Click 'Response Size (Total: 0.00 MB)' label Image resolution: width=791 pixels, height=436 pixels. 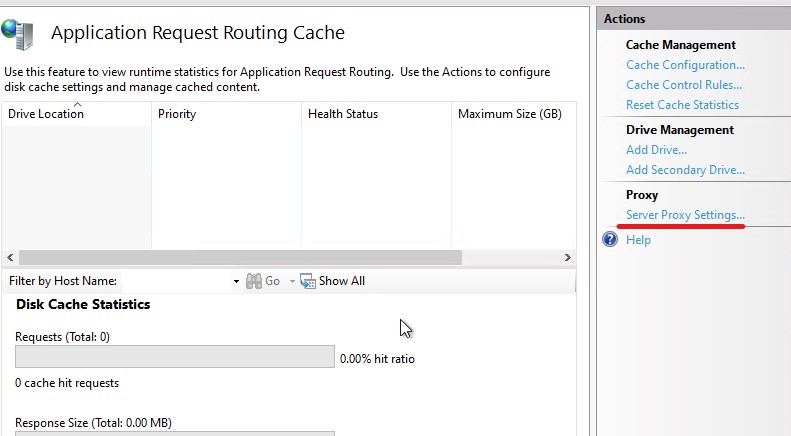[x=93, y=422]
